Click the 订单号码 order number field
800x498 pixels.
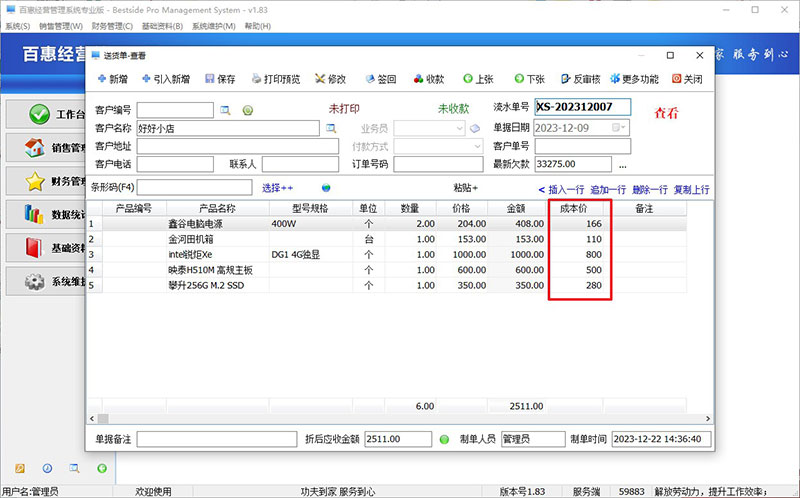438,164
